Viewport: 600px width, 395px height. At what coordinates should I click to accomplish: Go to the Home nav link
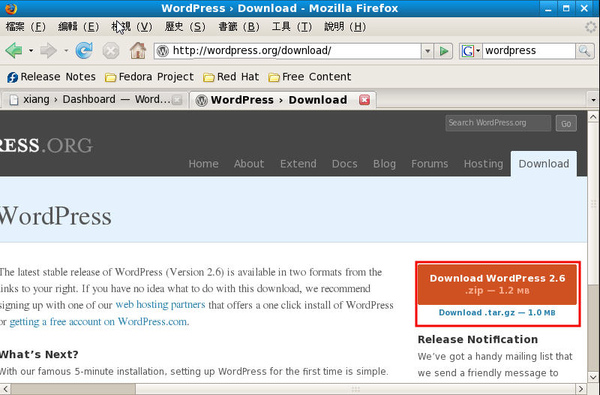204,164
